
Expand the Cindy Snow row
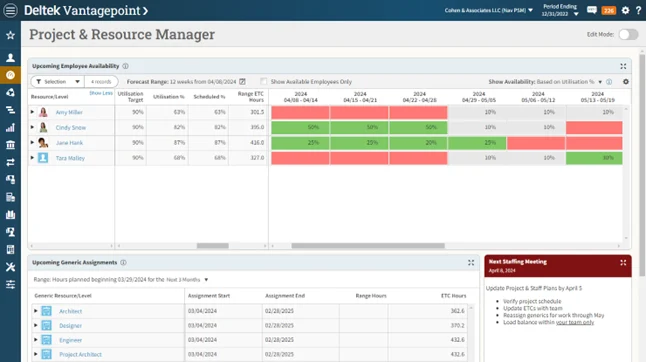(x=32, y=127)
